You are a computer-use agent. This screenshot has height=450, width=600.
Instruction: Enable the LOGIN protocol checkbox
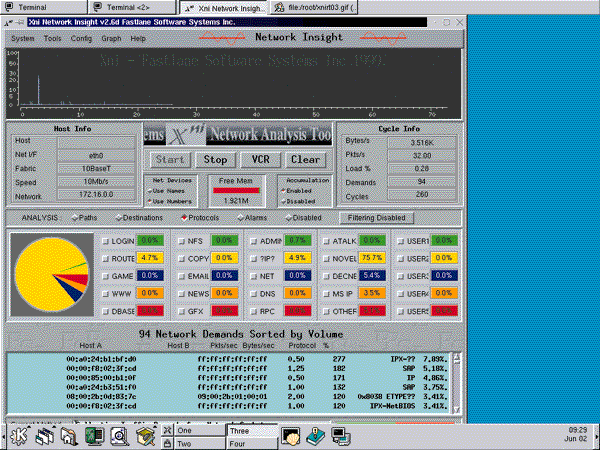[106, 241]
